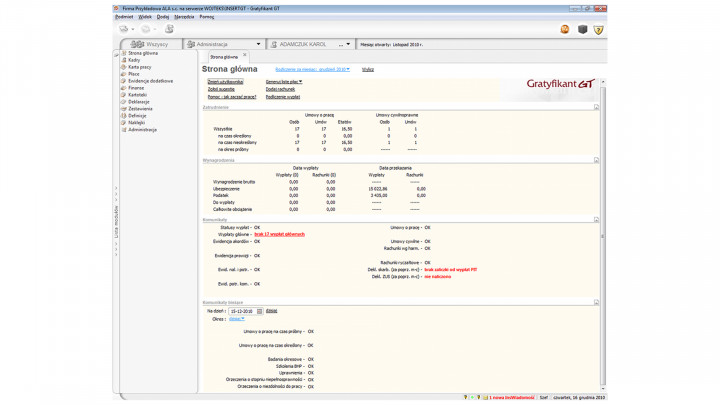The width and height of the screenshot is (720, 405).
Task: Click the Dodaj rachunek link
Action: click(x=280, y=88)
